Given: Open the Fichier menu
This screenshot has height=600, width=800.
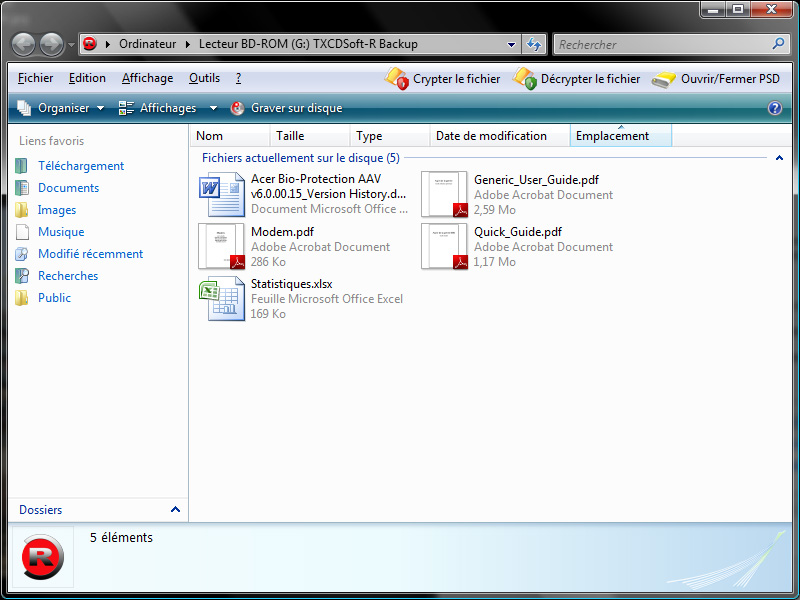Looking at the screenshot, I should [36, 78].
